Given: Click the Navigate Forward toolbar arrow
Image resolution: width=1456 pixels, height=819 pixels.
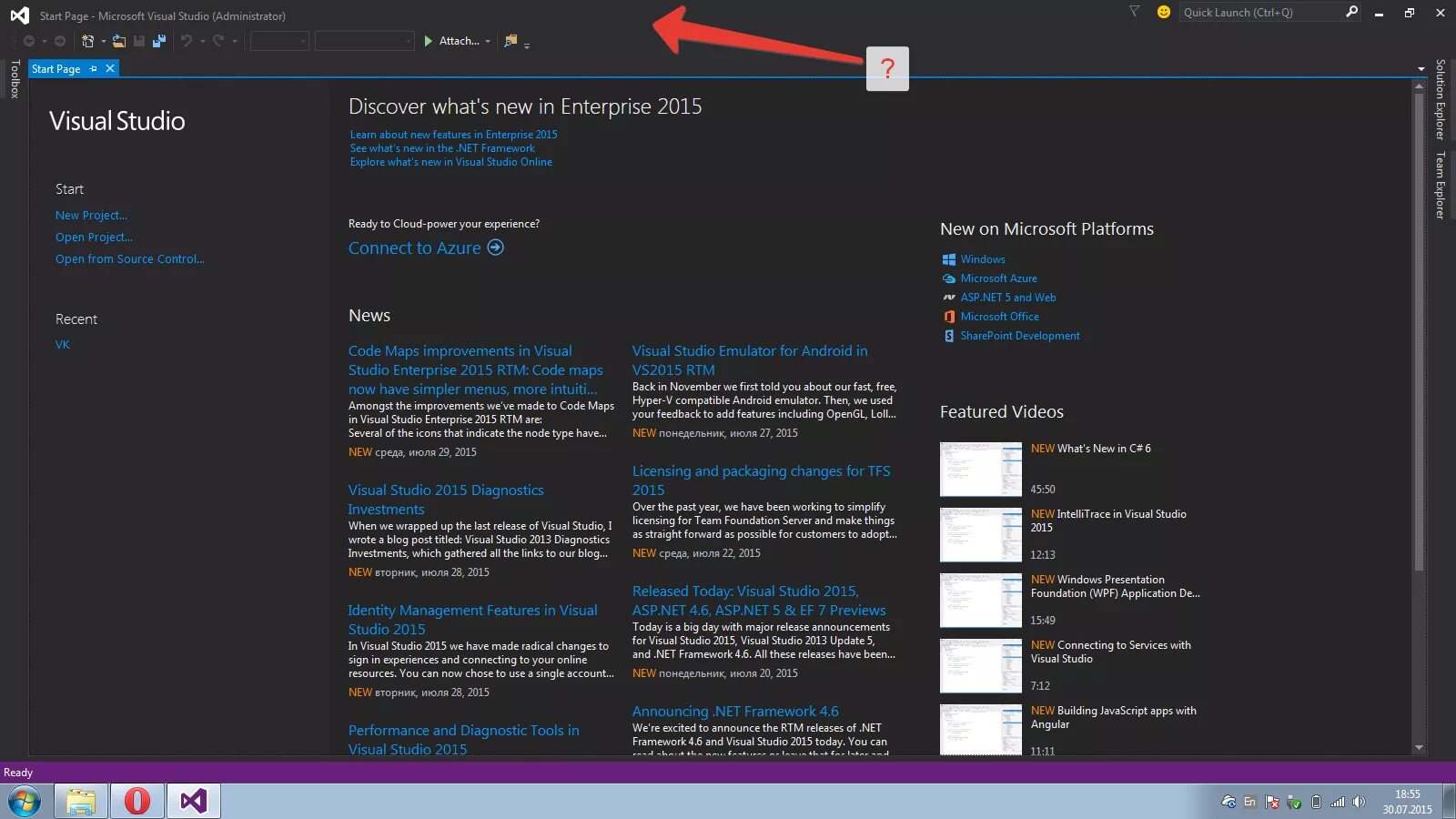Looking at the screenshot, I should [x=60, y=41].
